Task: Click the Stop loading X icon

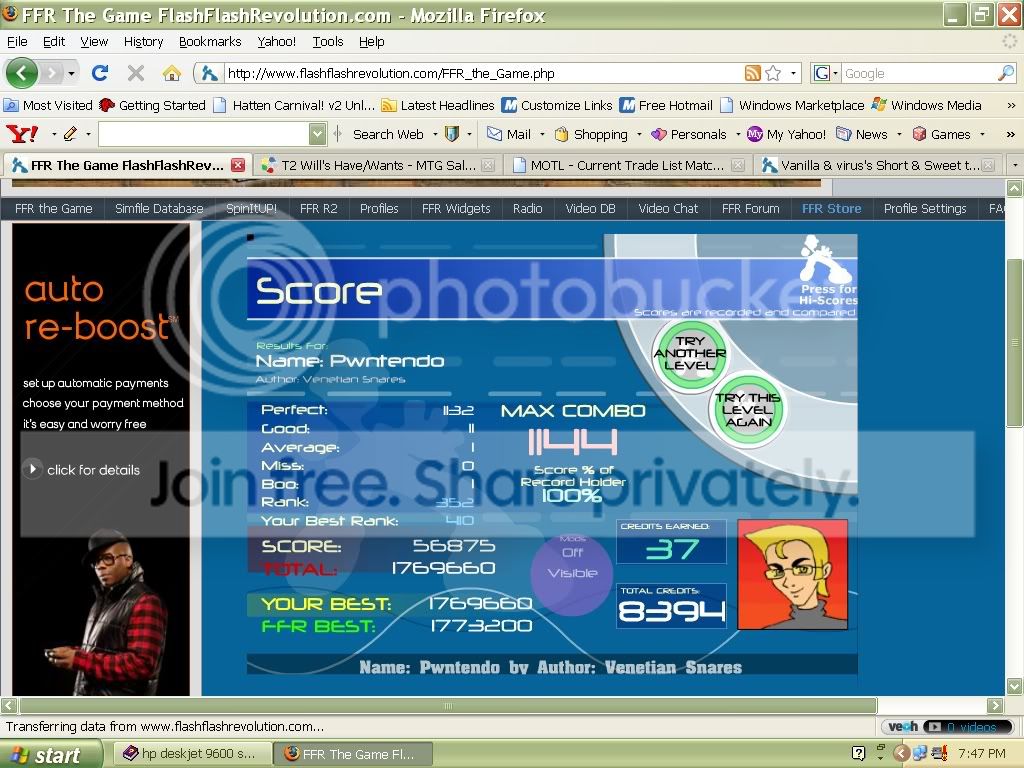Action: pos(136,73)
